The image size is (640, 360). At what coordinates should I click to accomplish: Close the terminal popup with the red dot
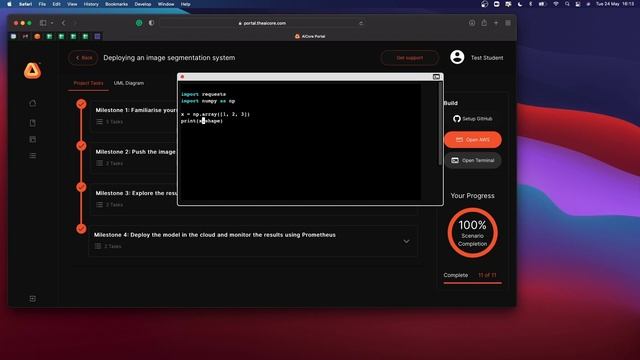coord(182,77)
